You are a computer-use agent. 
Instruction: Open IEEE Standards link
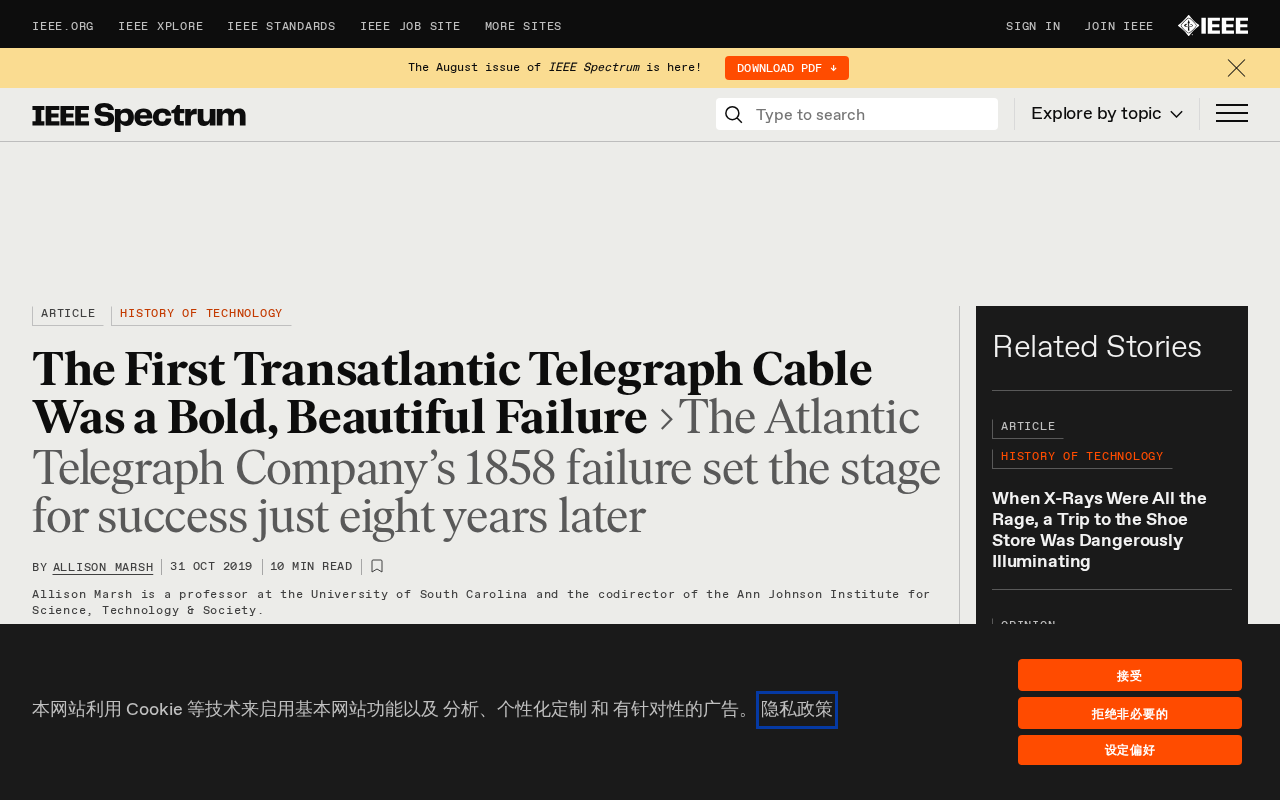point(281,27)
